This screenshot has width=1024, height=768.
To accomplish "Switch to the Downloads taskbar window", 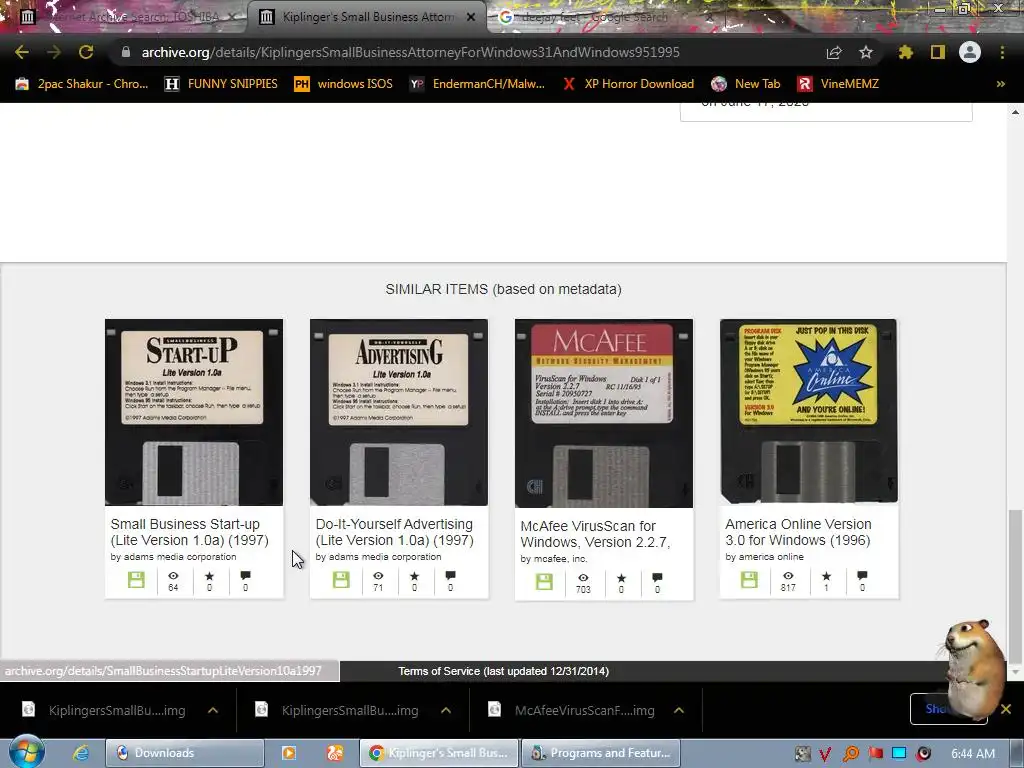I will (185, 753).
